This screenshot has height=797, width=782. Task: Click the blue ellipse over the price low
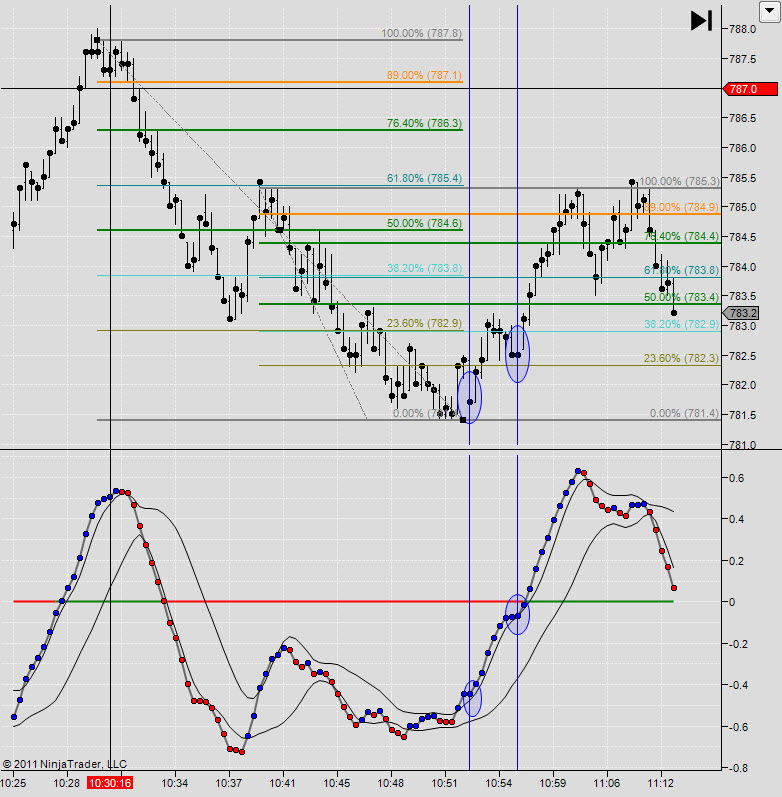pyautogui.click(x=469, y=397)
